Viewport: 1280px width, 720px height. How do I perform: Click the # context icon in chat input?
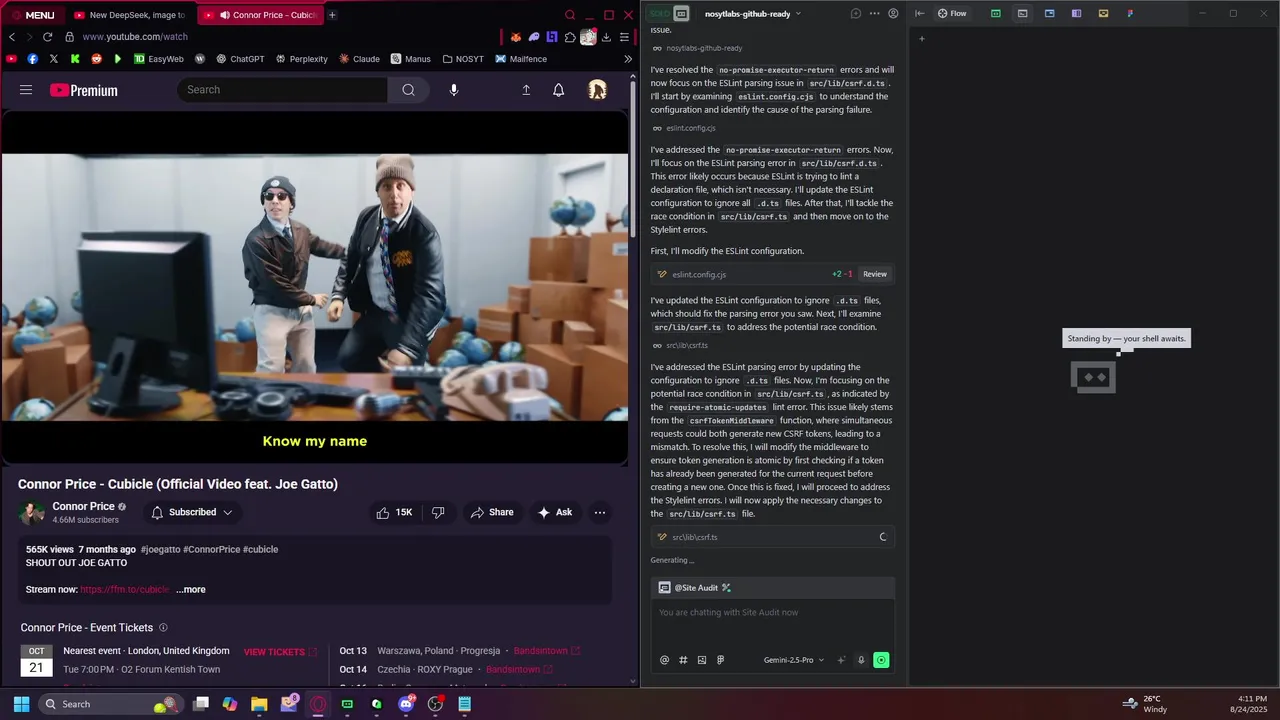click(x=683, y=660)
